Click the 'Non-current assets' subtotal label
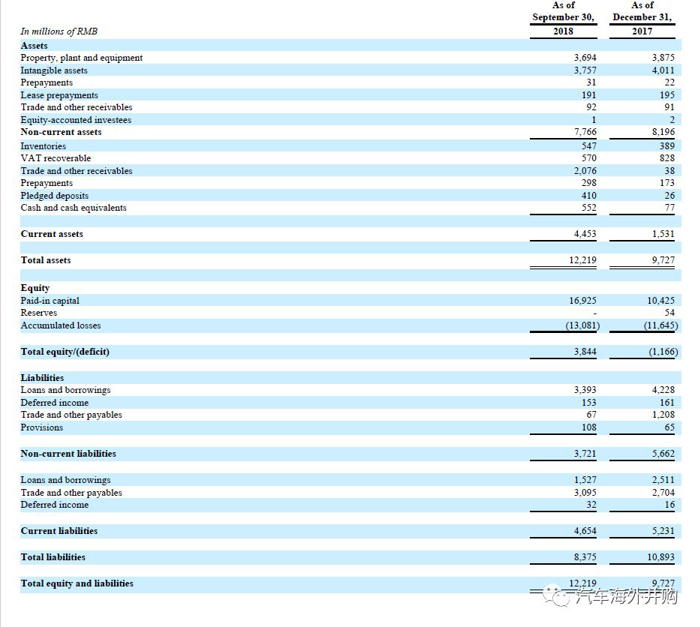The height and width of the screenshot is (627, 700). tap(61, 132)
